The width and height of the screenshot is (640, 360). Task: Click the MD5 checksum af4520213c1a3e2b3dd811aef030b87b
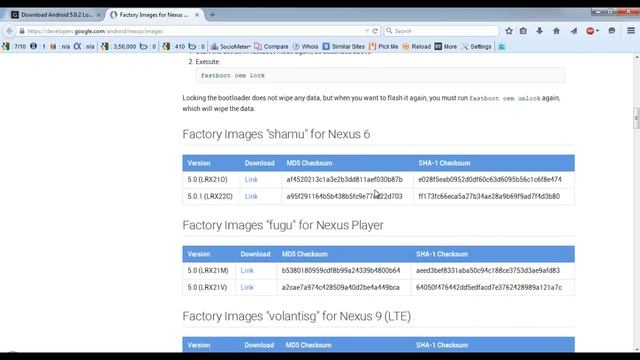point(344,180)
